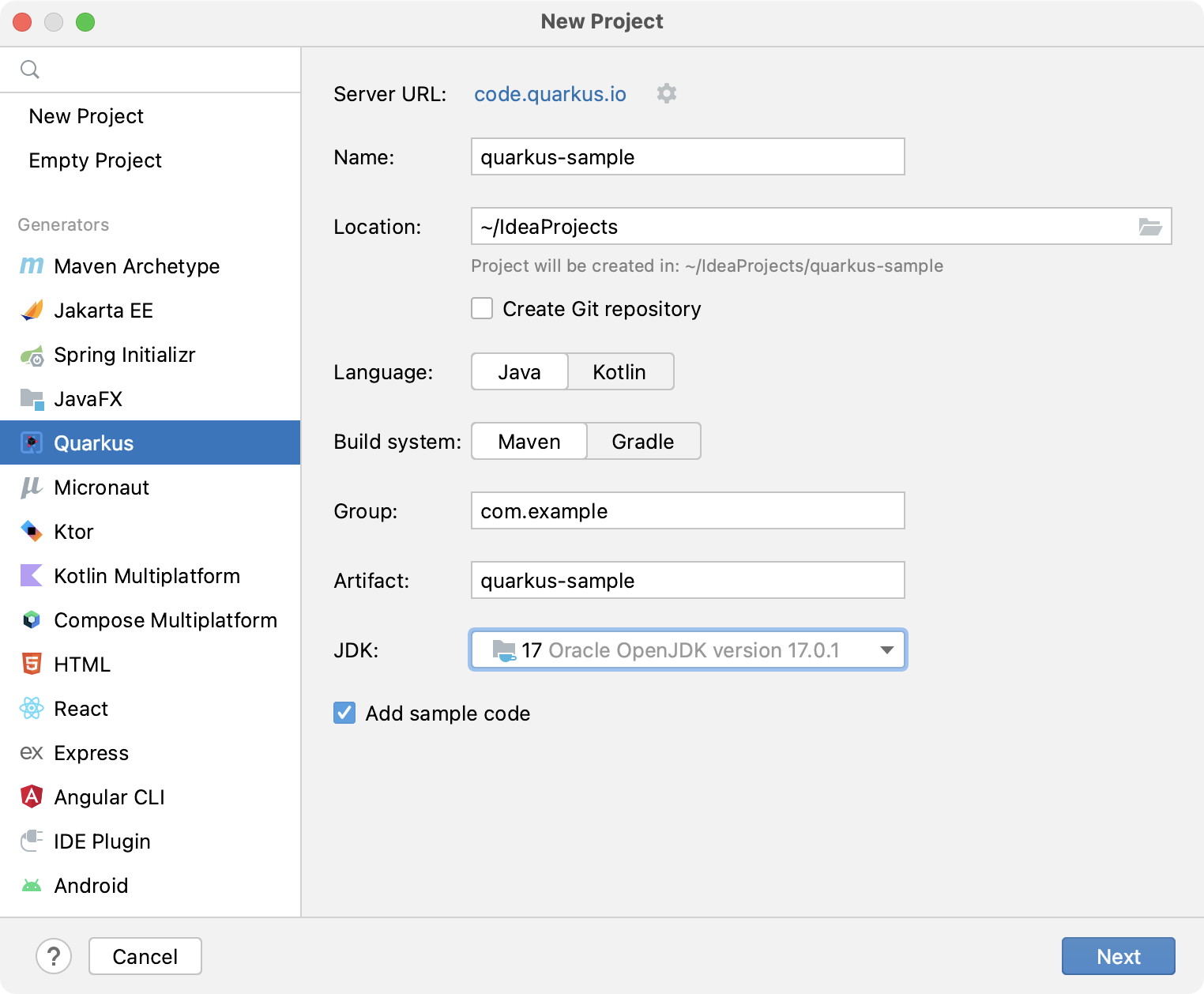Select HTML generator
The width and height of the screenshot is (1204, 994).
[150, 665]
